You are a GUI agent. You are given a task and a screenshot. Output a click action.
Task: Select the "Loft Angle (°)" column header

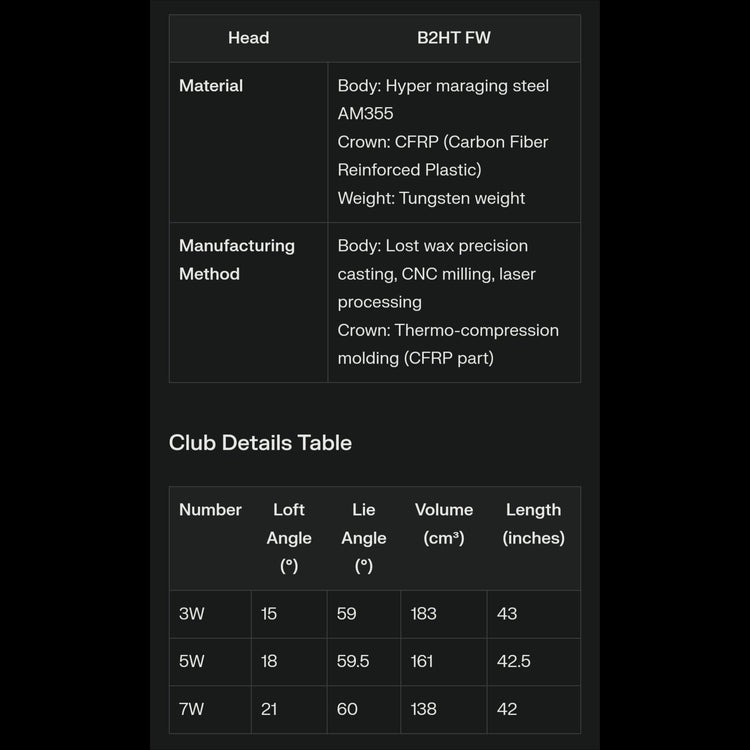click(x=289, y=538)
